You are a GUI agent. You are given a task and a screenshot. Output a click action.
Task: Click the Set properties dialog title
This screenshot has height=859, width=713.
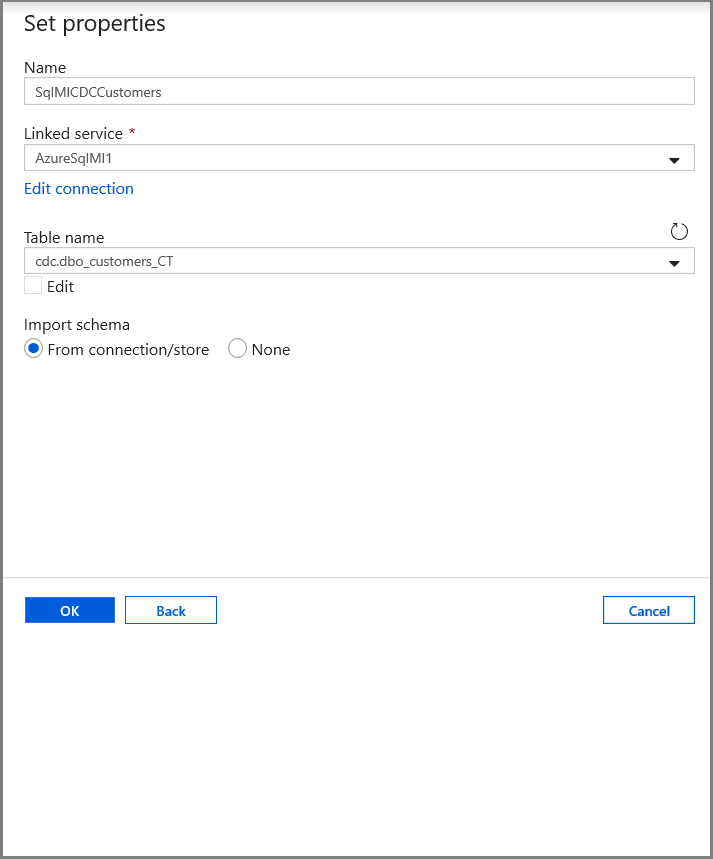pyautogui.click(x=94, y=23)
